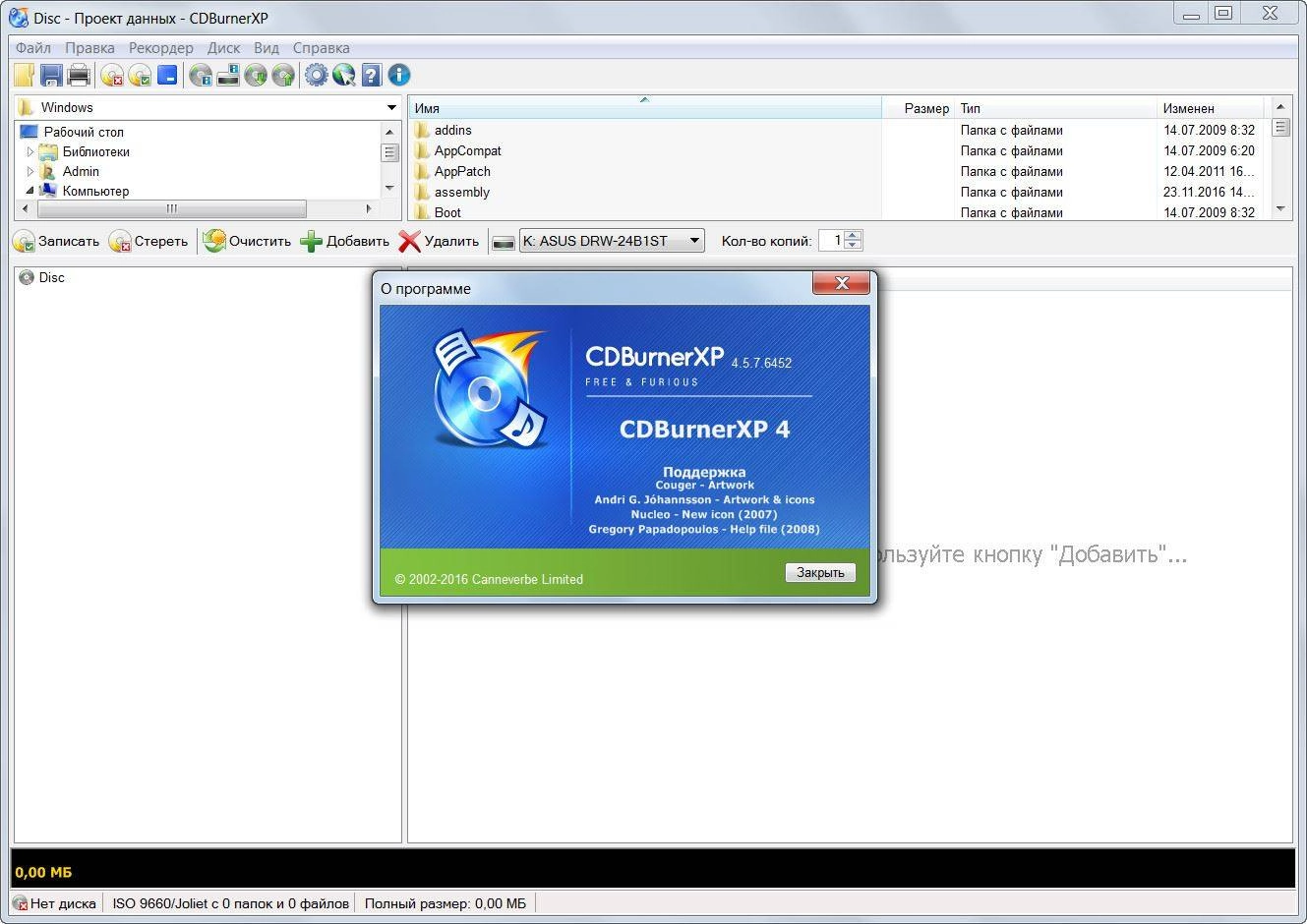Click the Записать burn button
The width and height of the screenshot is (1307, 924).
[56, 241]
